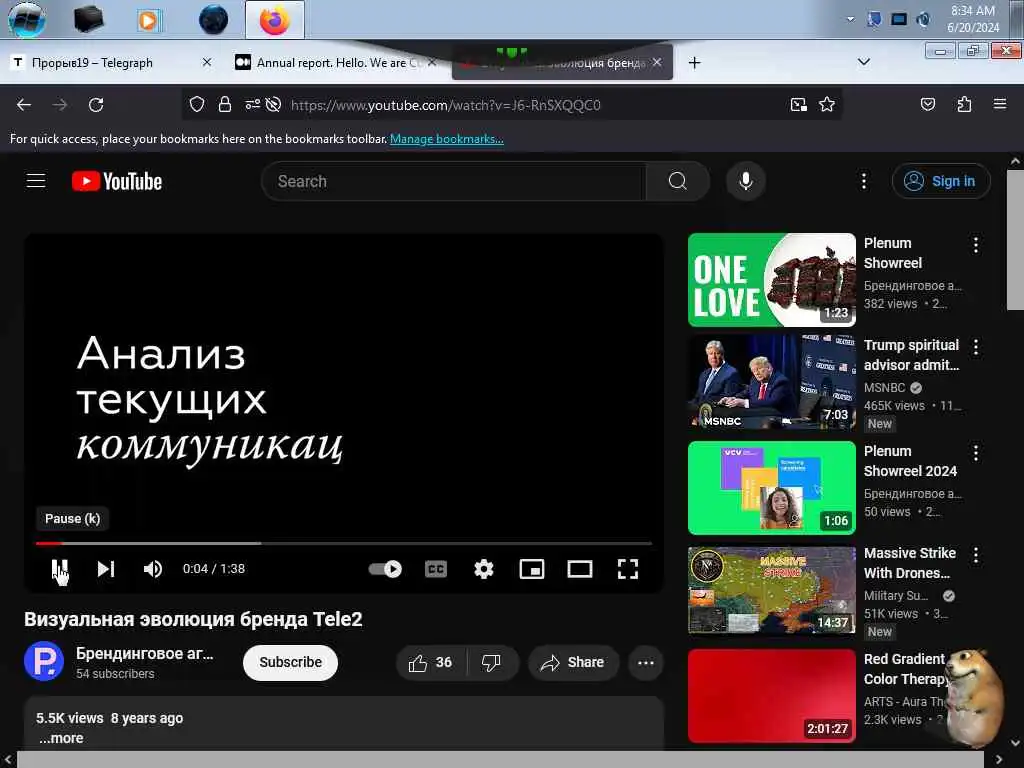Open the Share dialog
This screenshot has width=1024, height=768.
pyautogui.click(x=572, y=663)
